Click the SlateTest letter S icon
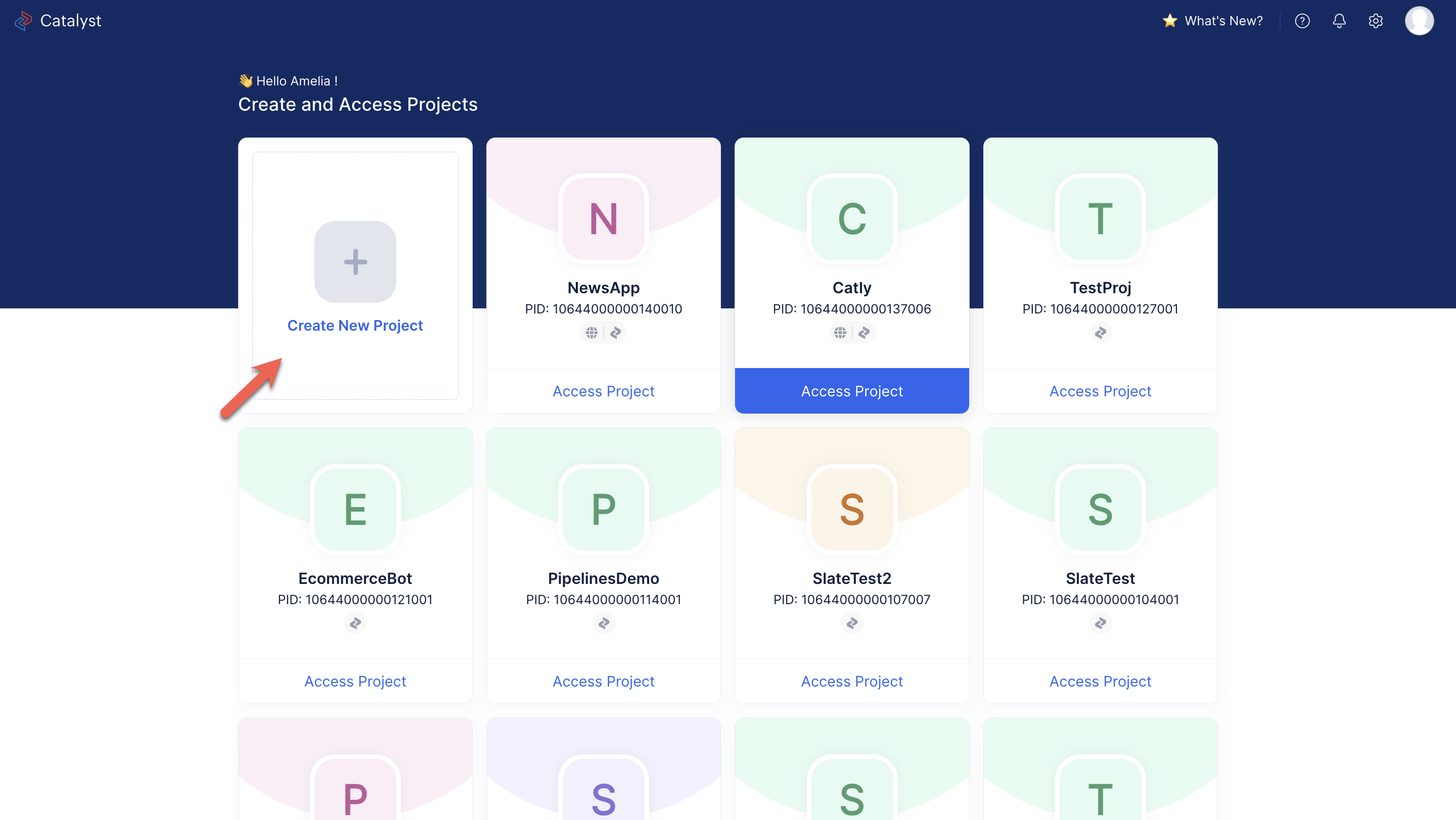 point(1101,509)
